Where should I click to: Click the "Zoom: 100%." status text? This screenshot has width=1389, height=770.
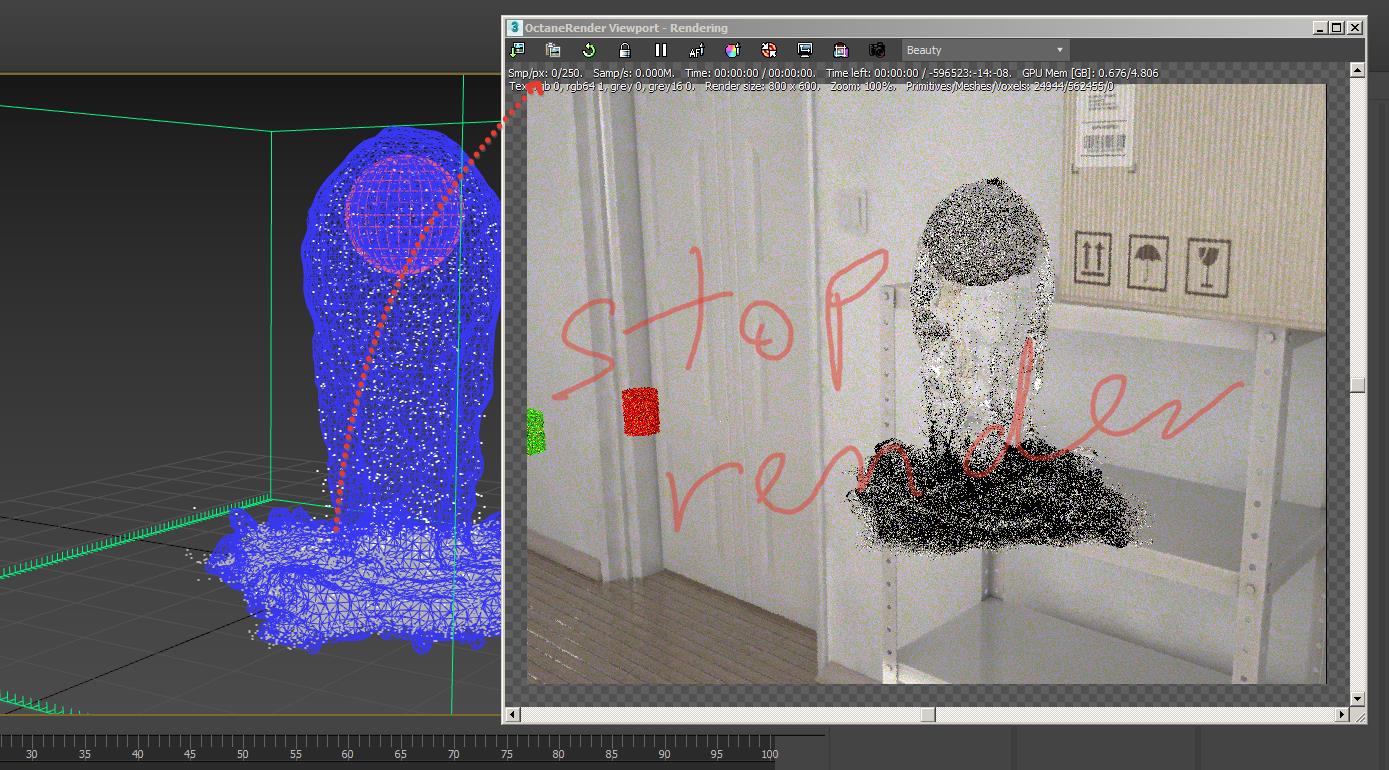click(863, 86)
